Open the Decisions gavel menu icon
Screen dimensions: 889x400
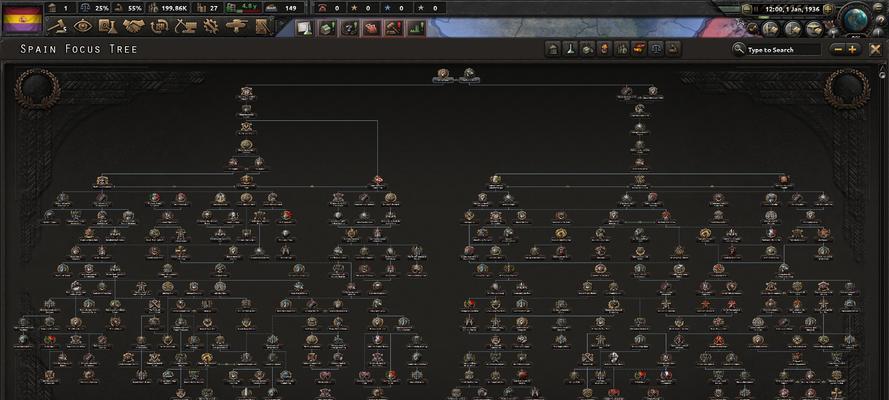click(x=57, y=26)
